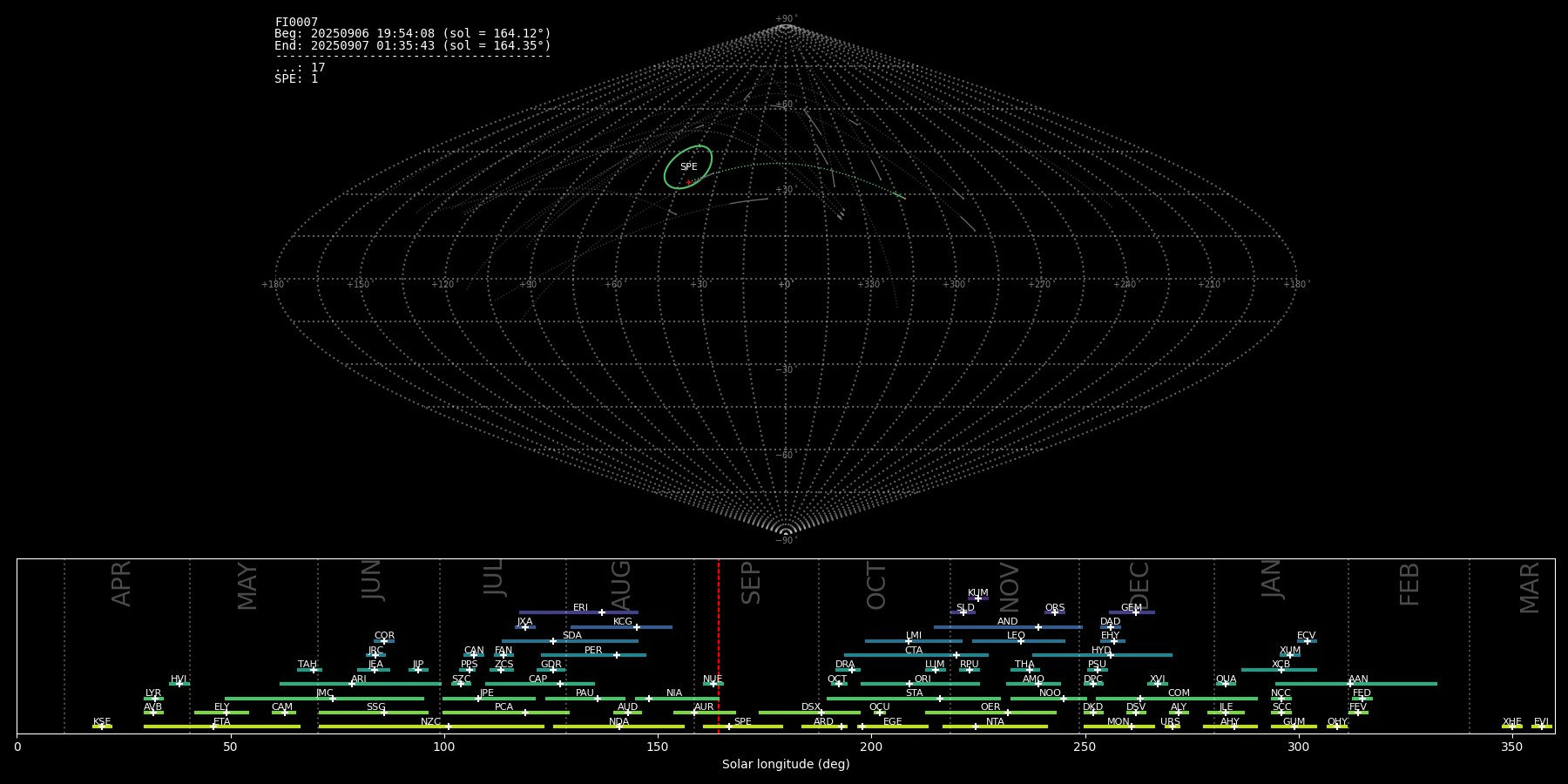Click the SEP month label

click(750, 583)
